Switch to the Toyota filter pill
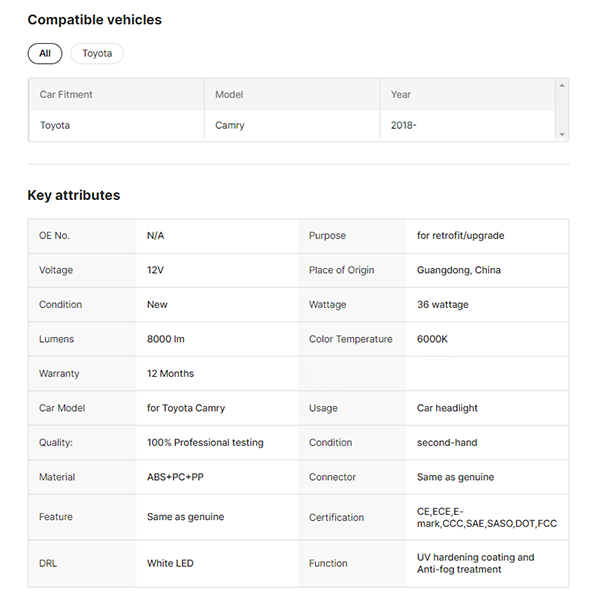Viewport: 600px width, 600px height. [97, 54]
